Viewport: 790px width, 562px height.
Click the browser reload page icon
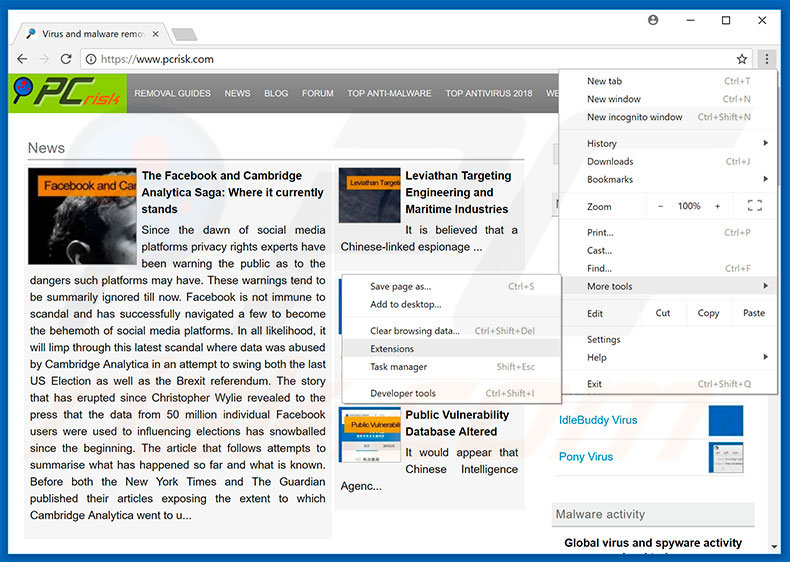(x=66, y=59)
